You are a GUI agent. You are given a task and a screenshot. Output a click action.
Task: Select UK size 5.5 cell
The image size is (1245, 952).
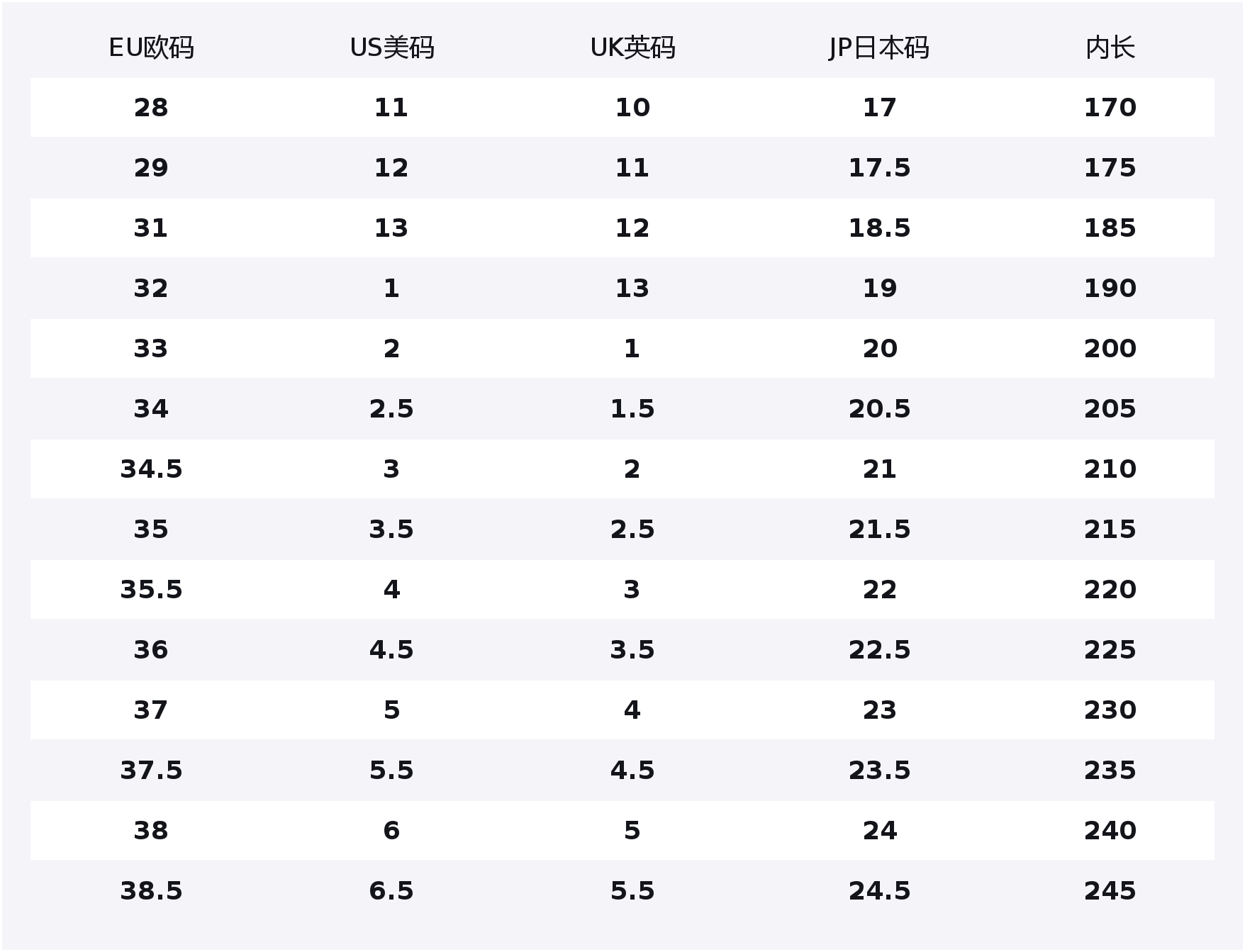click(632, 891)
